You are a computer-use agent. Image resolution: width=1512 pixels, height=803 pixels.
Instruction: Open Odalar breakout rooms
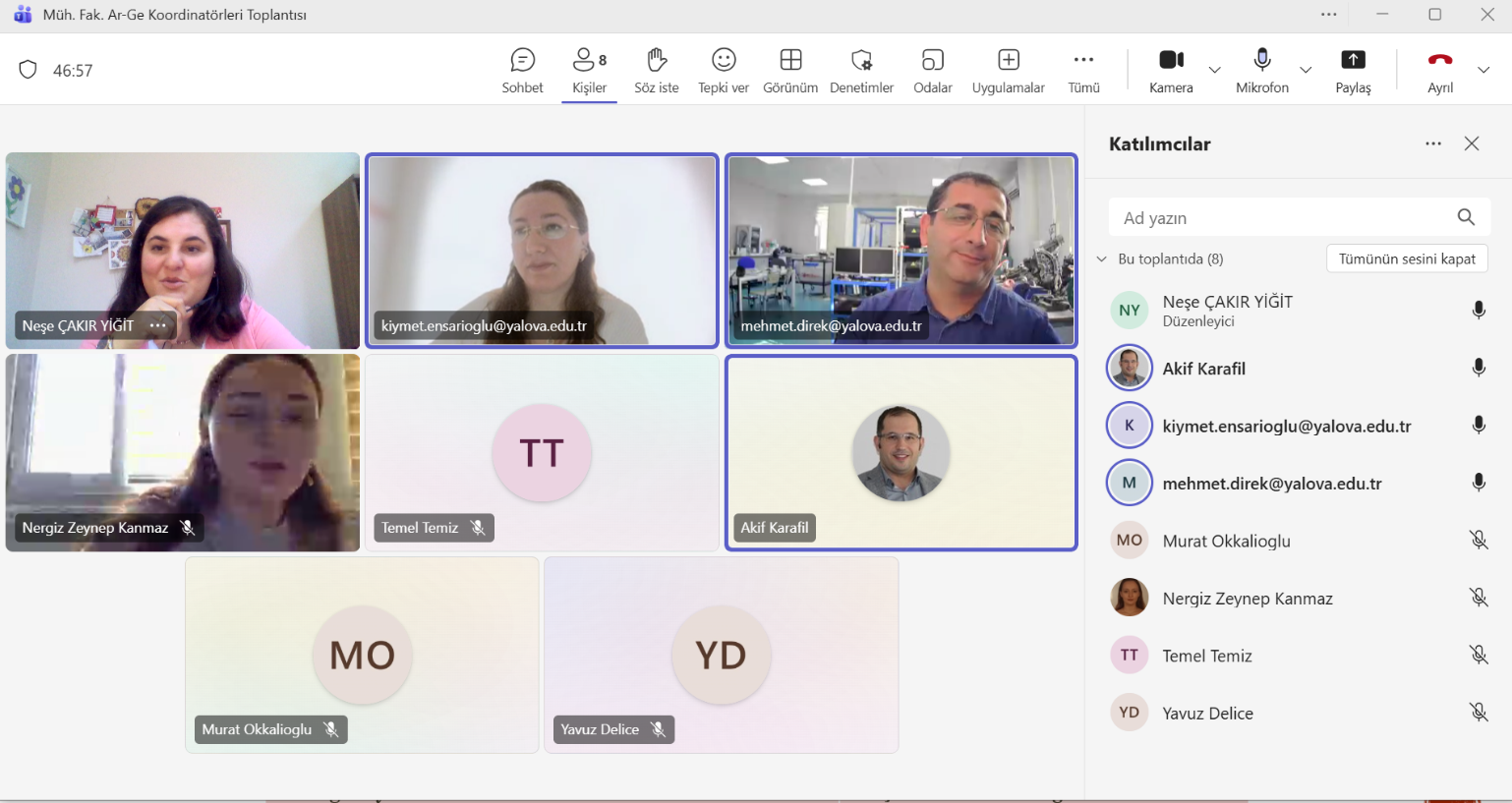click(932, 71)
